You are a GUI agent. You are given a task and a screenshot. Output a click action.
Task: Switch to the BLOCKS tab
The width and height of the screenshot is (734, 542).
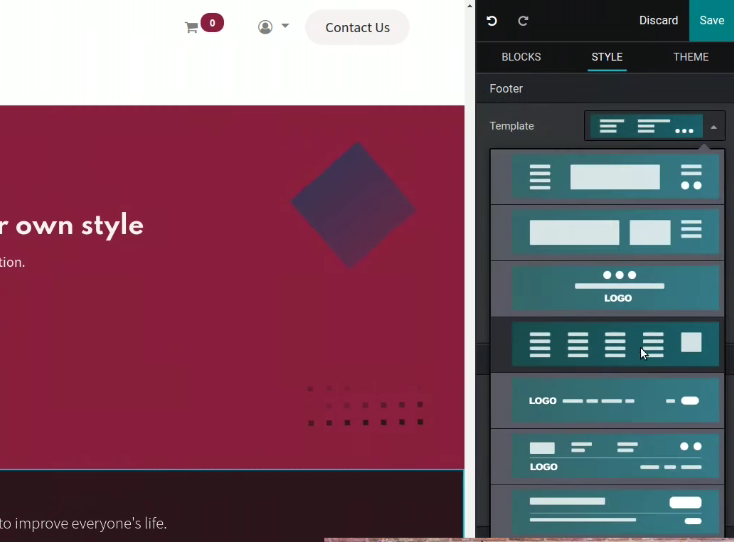tap(521, 57)
